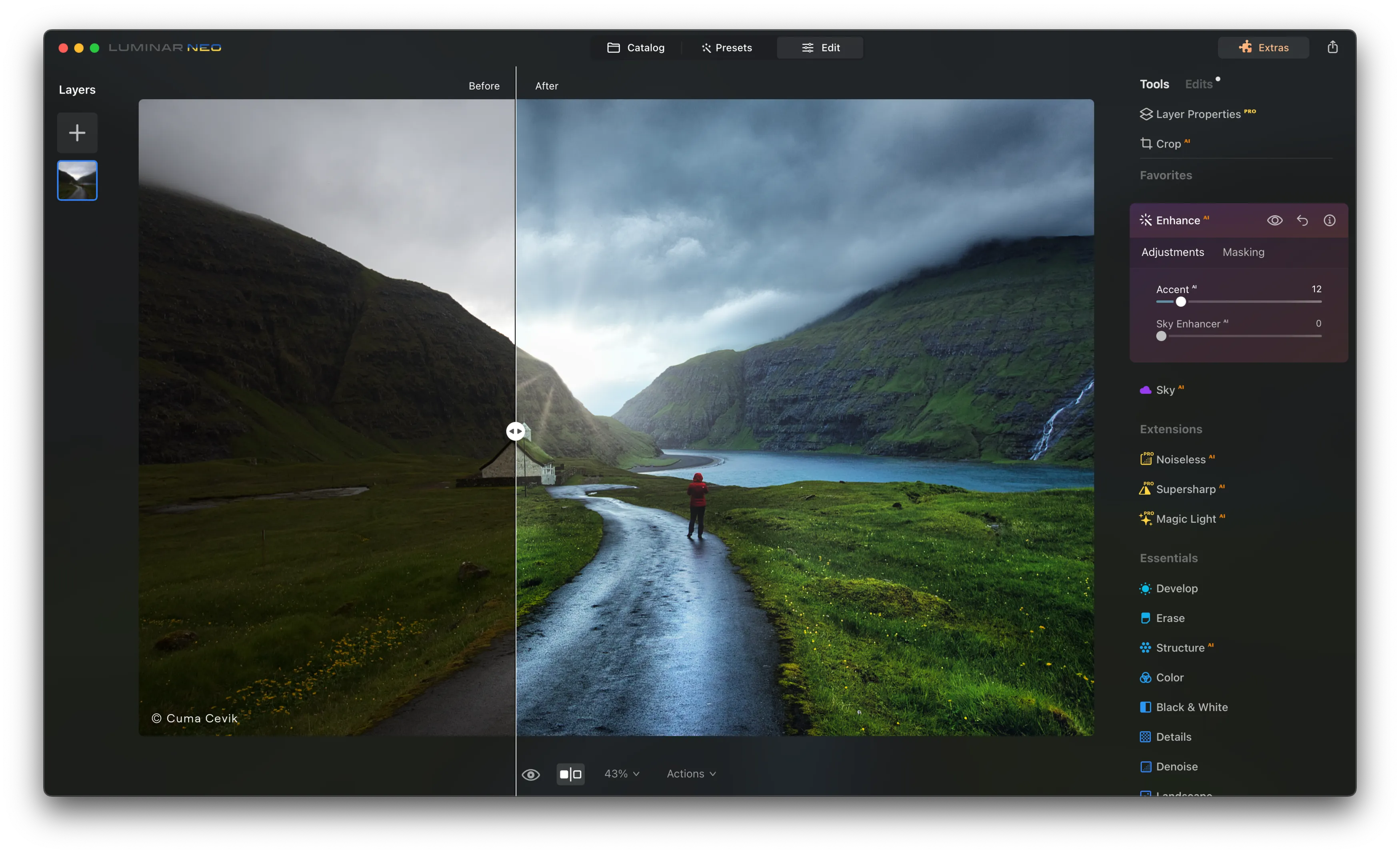Toggle before/after split comparison view
This screenshot has width=1400, height=854.
click(x=570, y=774)
